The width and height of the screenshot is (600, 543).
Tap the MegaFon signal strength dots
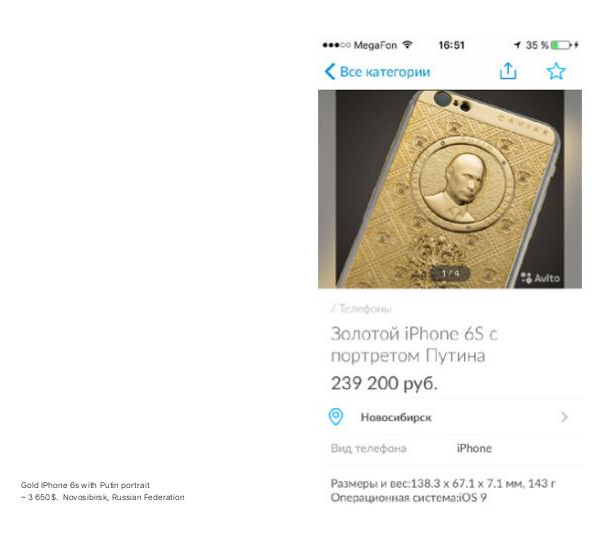[336, 45]
